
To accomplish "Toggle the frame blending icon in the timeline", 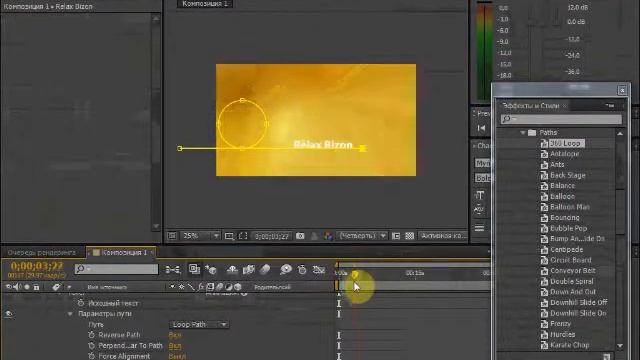I will pyautogui.click(x=249, y=269).
